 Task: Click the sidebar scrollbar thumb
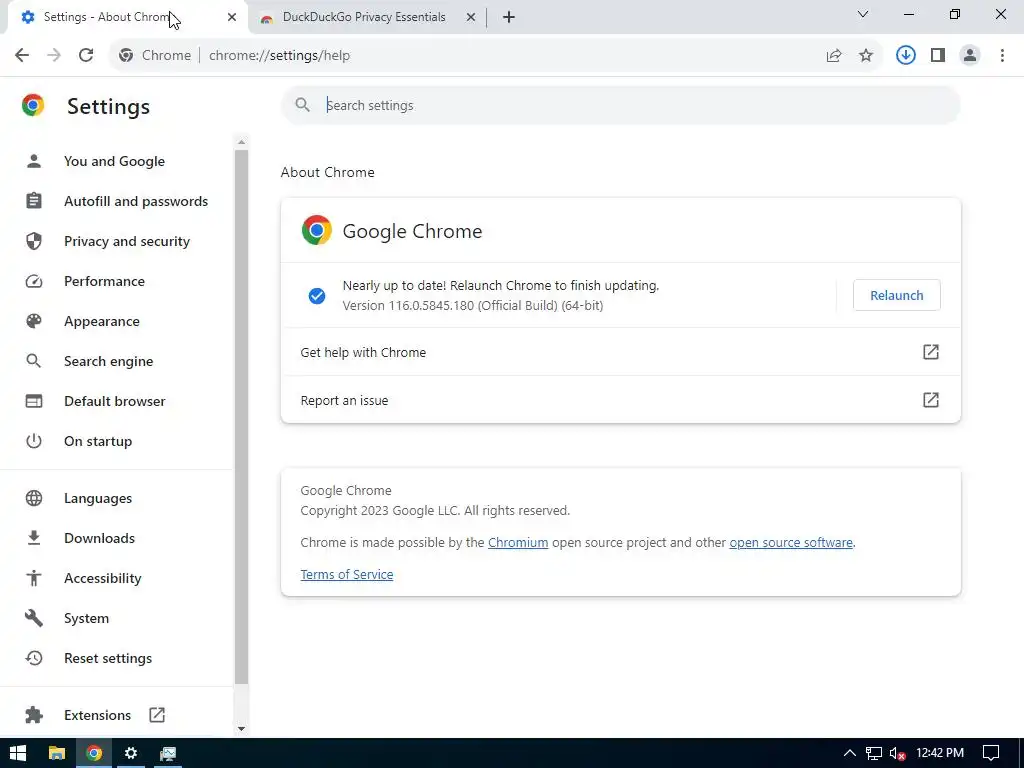[242, 418]
